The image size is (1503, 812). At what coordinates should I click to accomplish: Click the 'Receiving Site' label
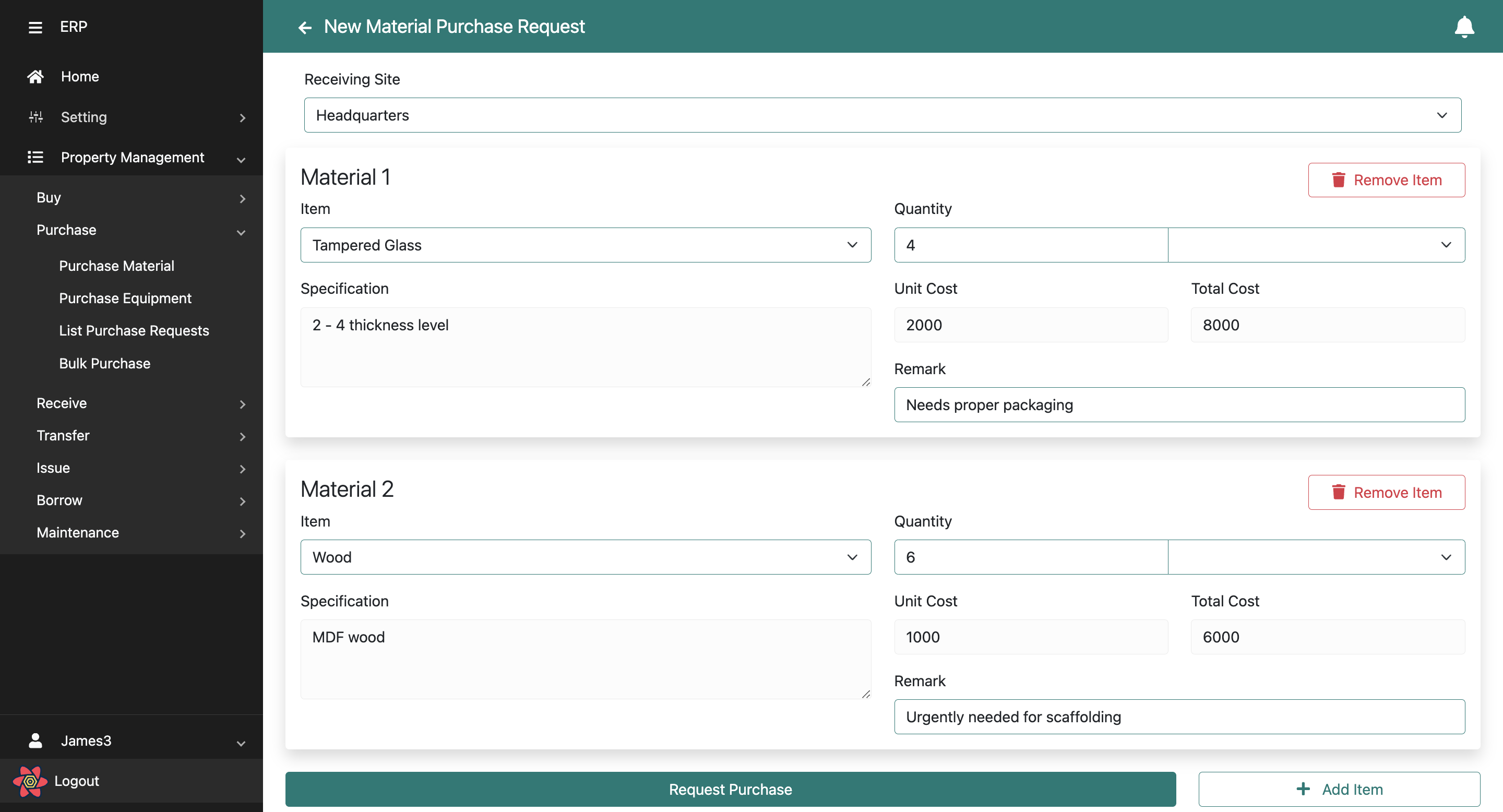[x=352, y=79]
